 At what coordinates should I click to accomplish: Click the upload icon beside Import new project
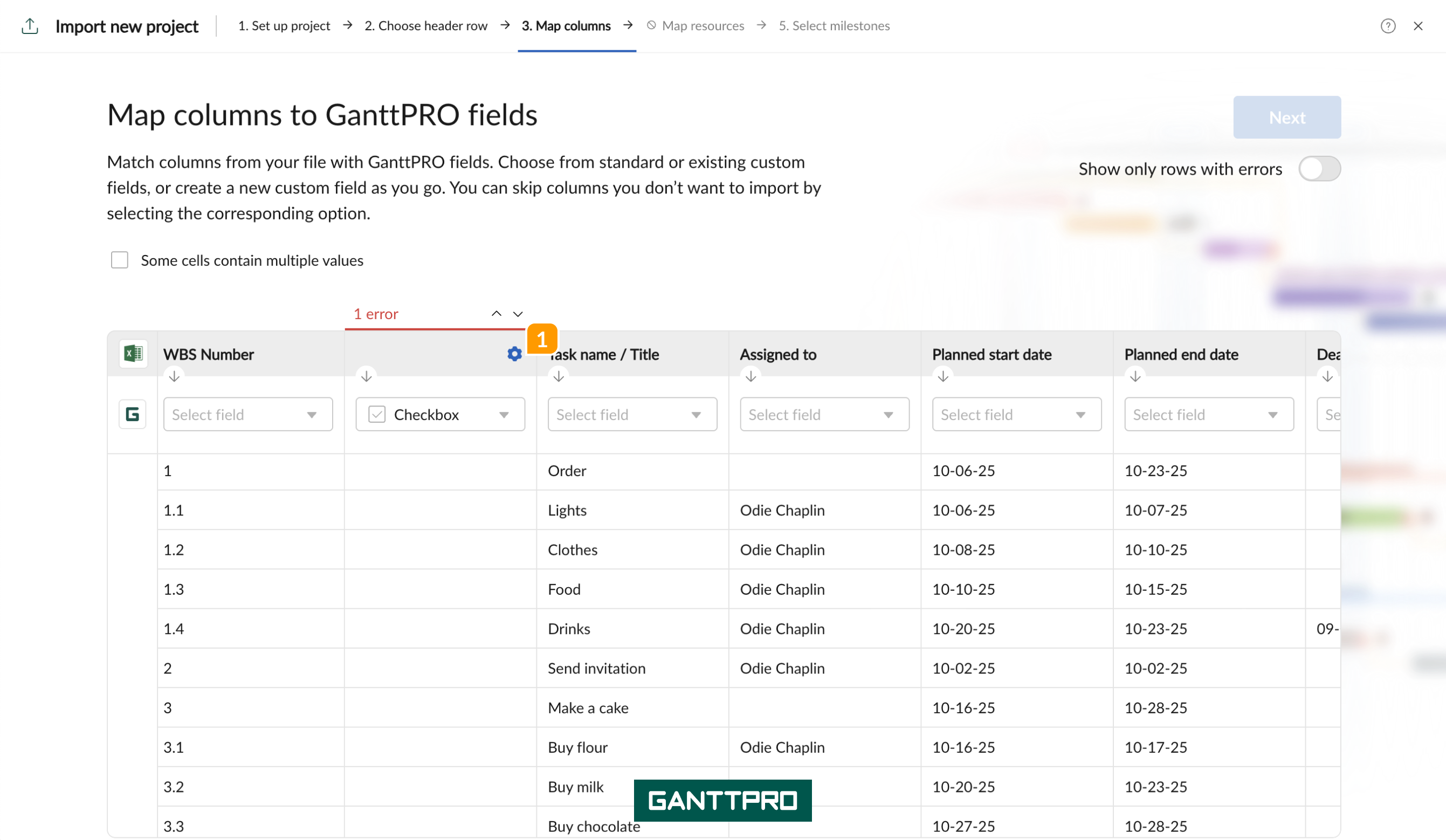tap(30, 26)
